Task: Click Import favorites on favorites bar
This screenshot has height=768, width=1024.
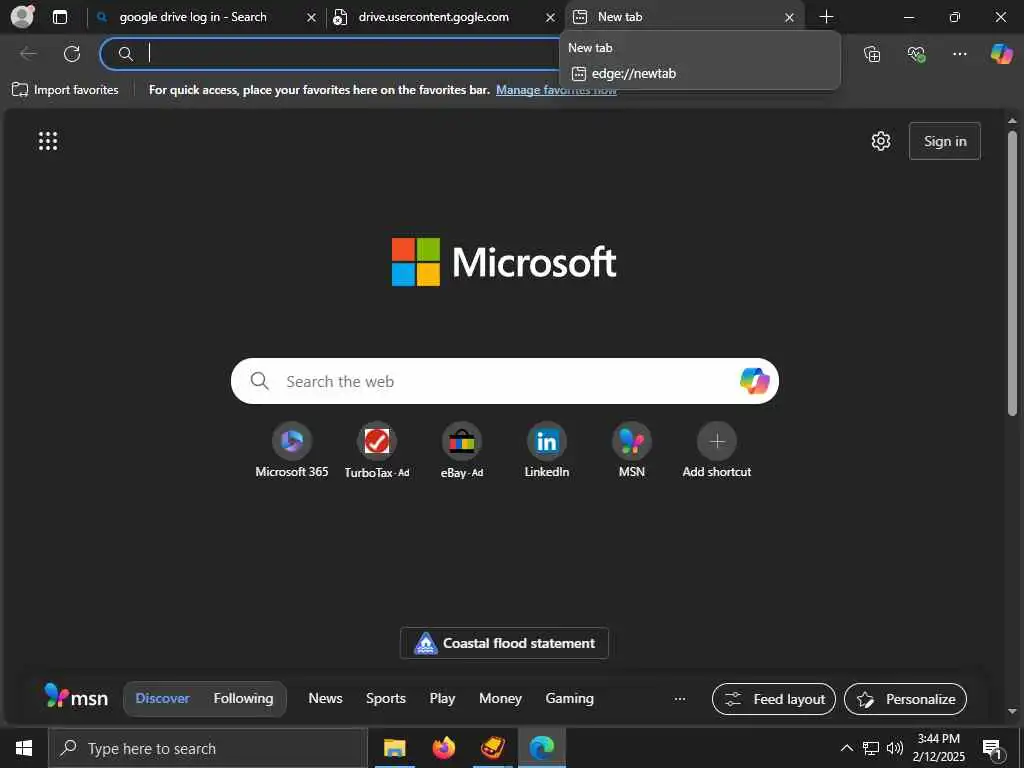Action: (x=65, y=89)
